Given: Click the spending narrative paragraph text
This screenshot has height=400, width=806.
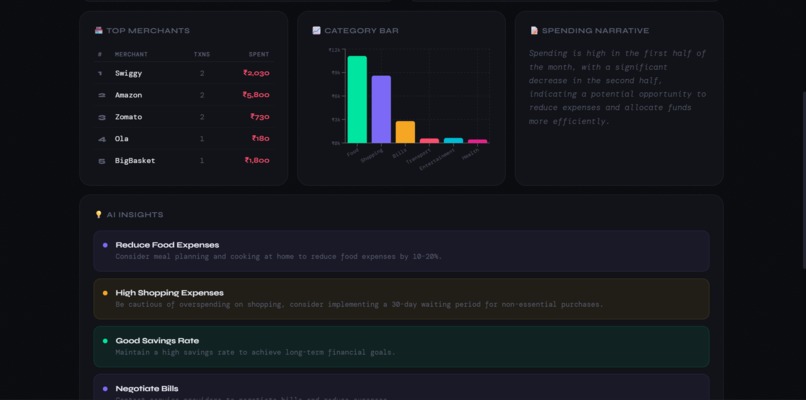Looking at the screenshot, I should 617,87.
